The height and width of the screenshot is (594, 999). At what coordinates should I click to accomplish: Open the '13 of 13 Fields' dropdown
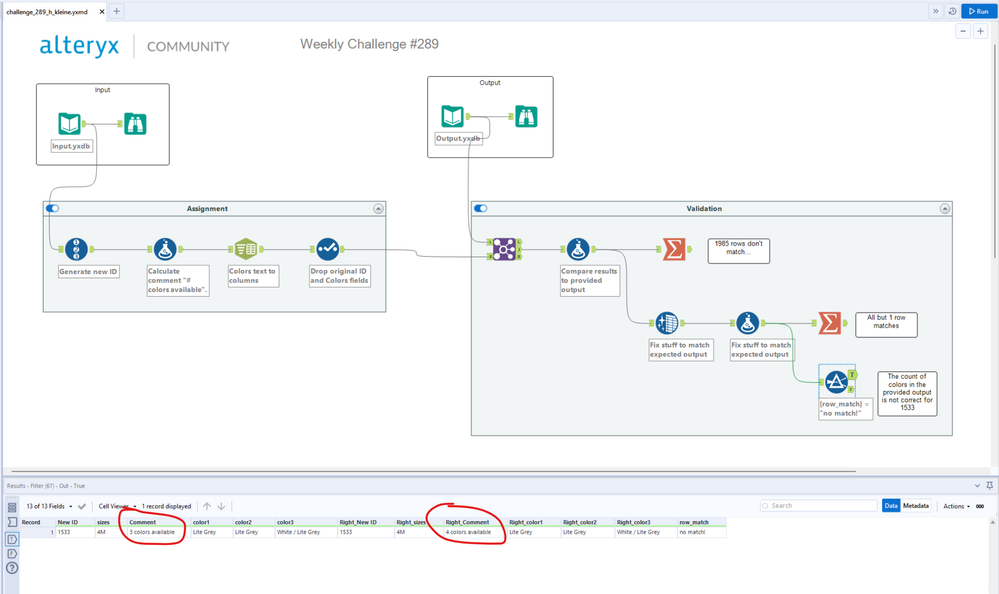[x=49, y=506]
